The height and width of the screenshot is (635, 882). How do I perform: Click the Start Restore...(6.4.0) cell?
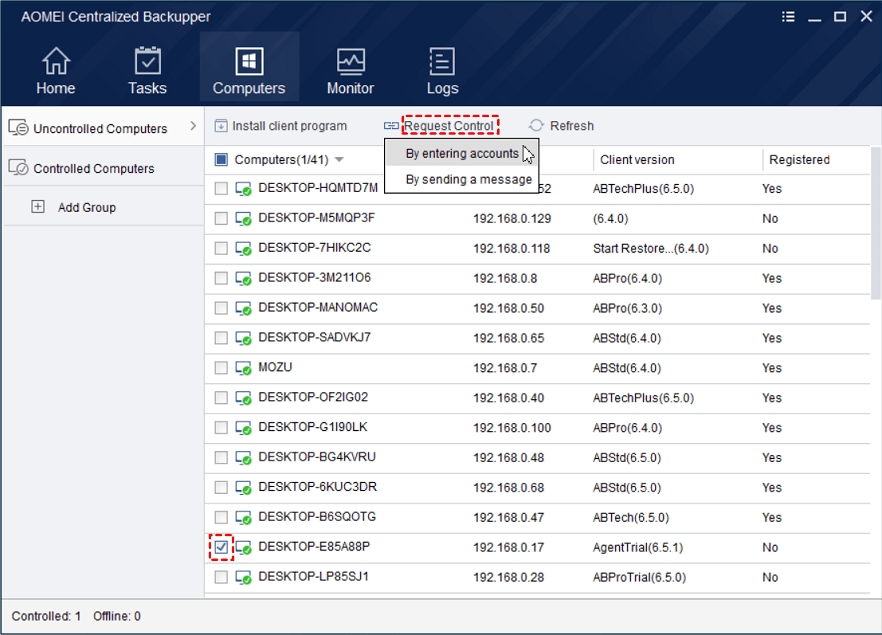click(651, 249)
